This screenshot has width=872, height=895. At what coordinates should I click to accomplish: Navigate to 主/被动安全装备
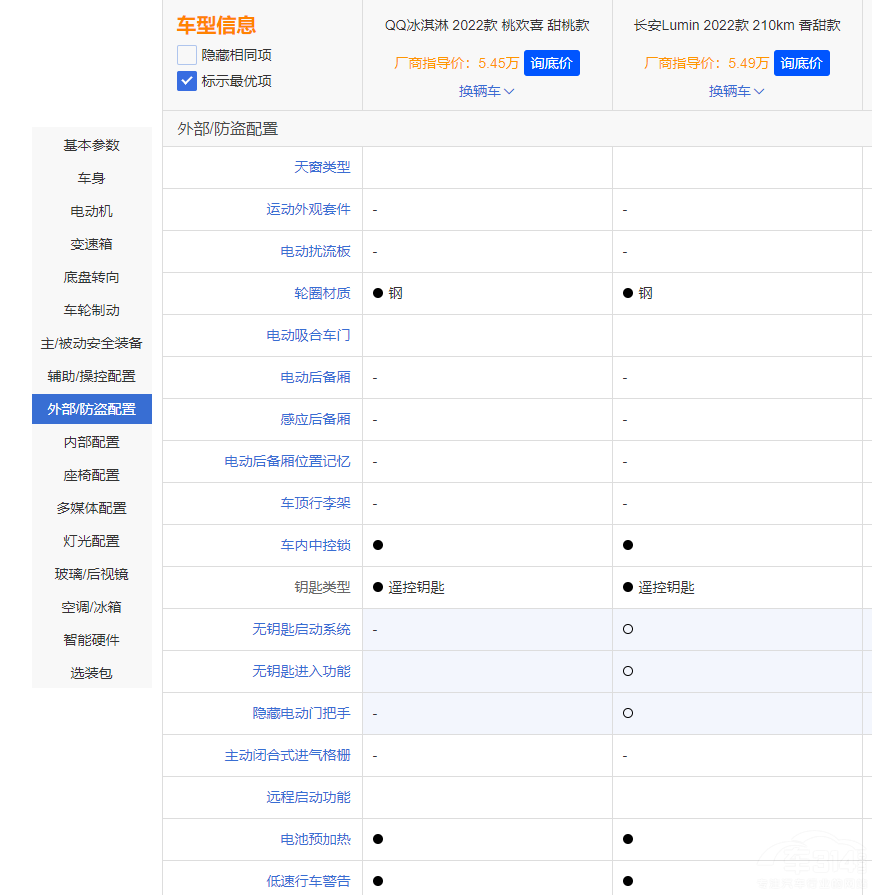(x=91, y=342)
